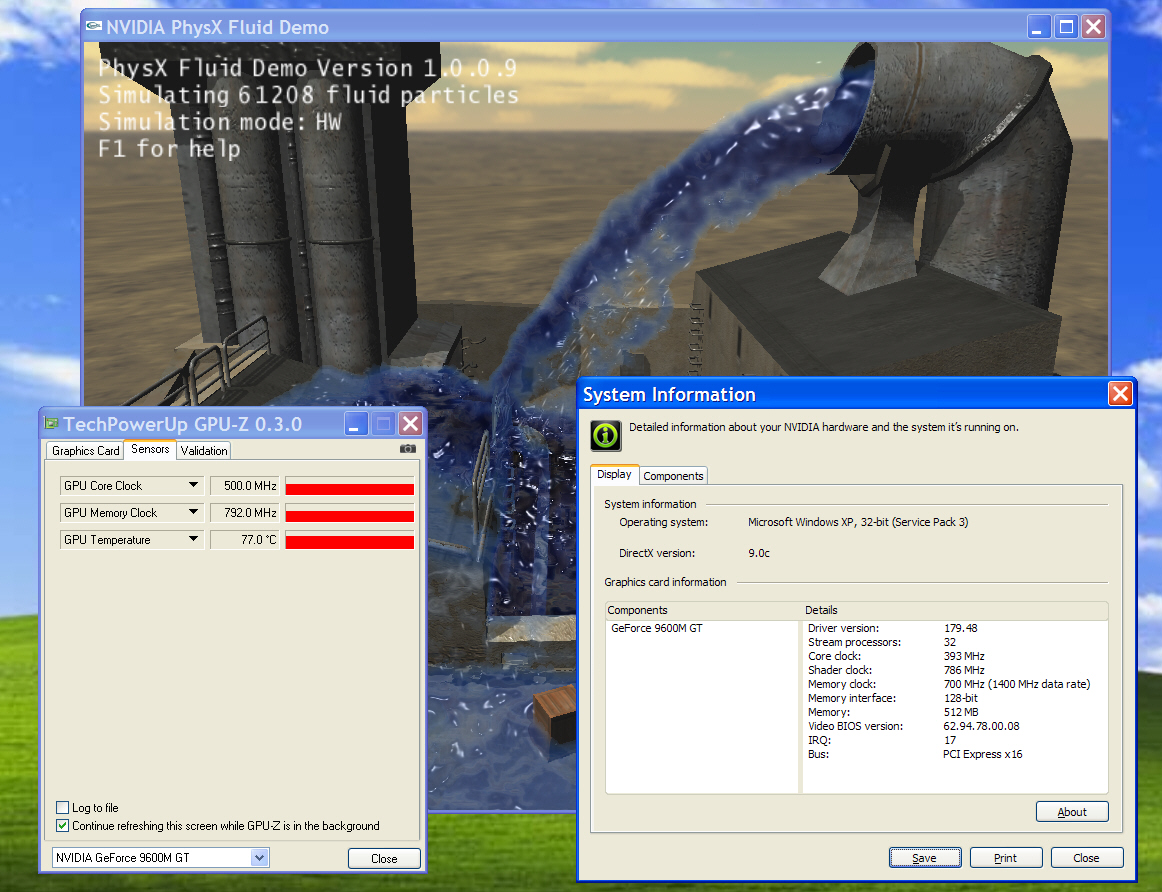The width and height of the screenshot is (1162, 892).
Task: Click the Shader clock 786 MHz entry
Action: (896, 670)
